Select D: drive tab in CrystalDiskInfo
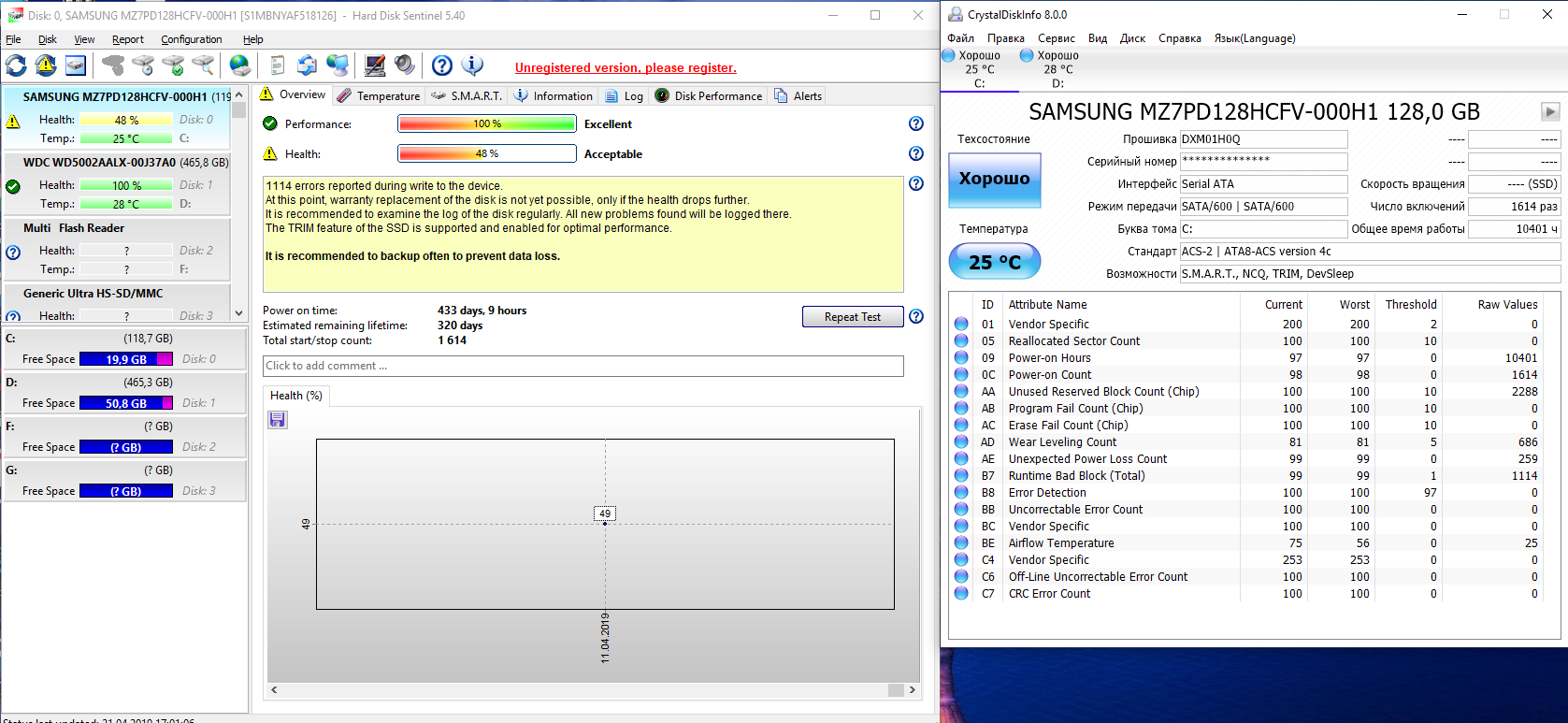 [1057, 69]
